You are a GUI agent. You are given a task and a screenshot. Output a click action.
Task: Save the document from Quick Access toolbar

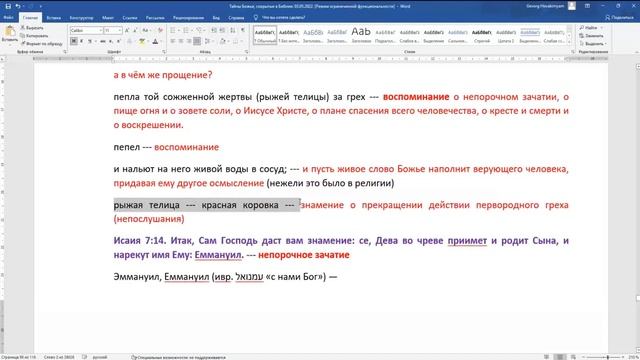[8, 6]
